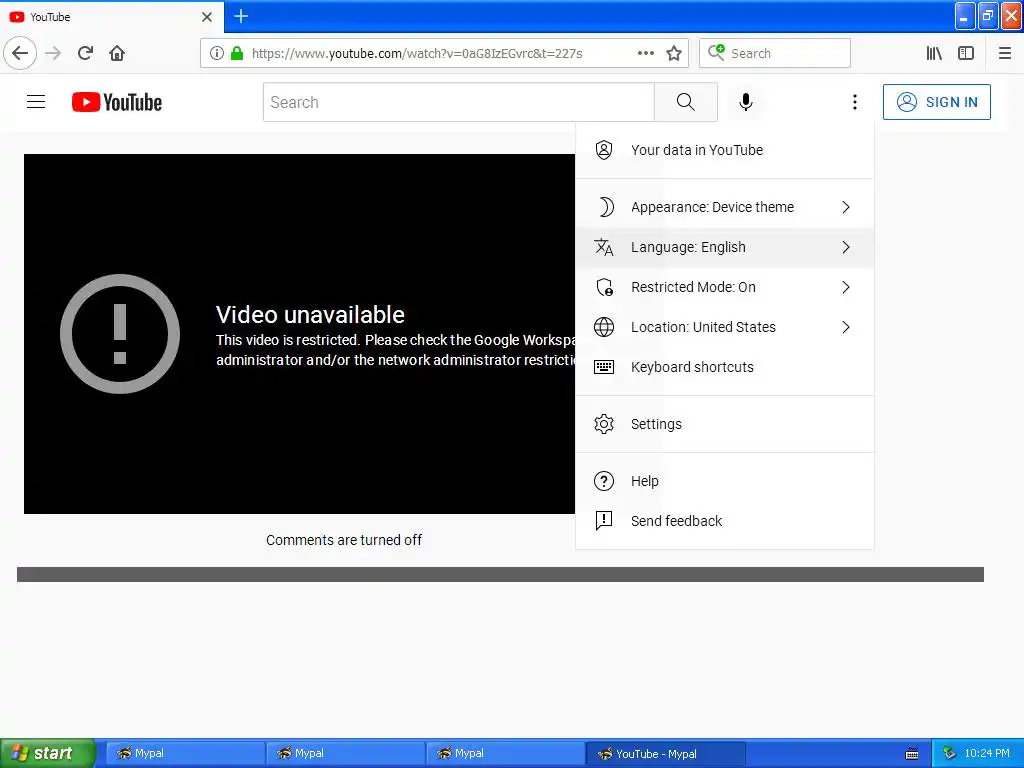Image resolution: width=1024 pixels, height=768 pixels.
Task: Click the green padlock security icon
Action: point(237,53)
